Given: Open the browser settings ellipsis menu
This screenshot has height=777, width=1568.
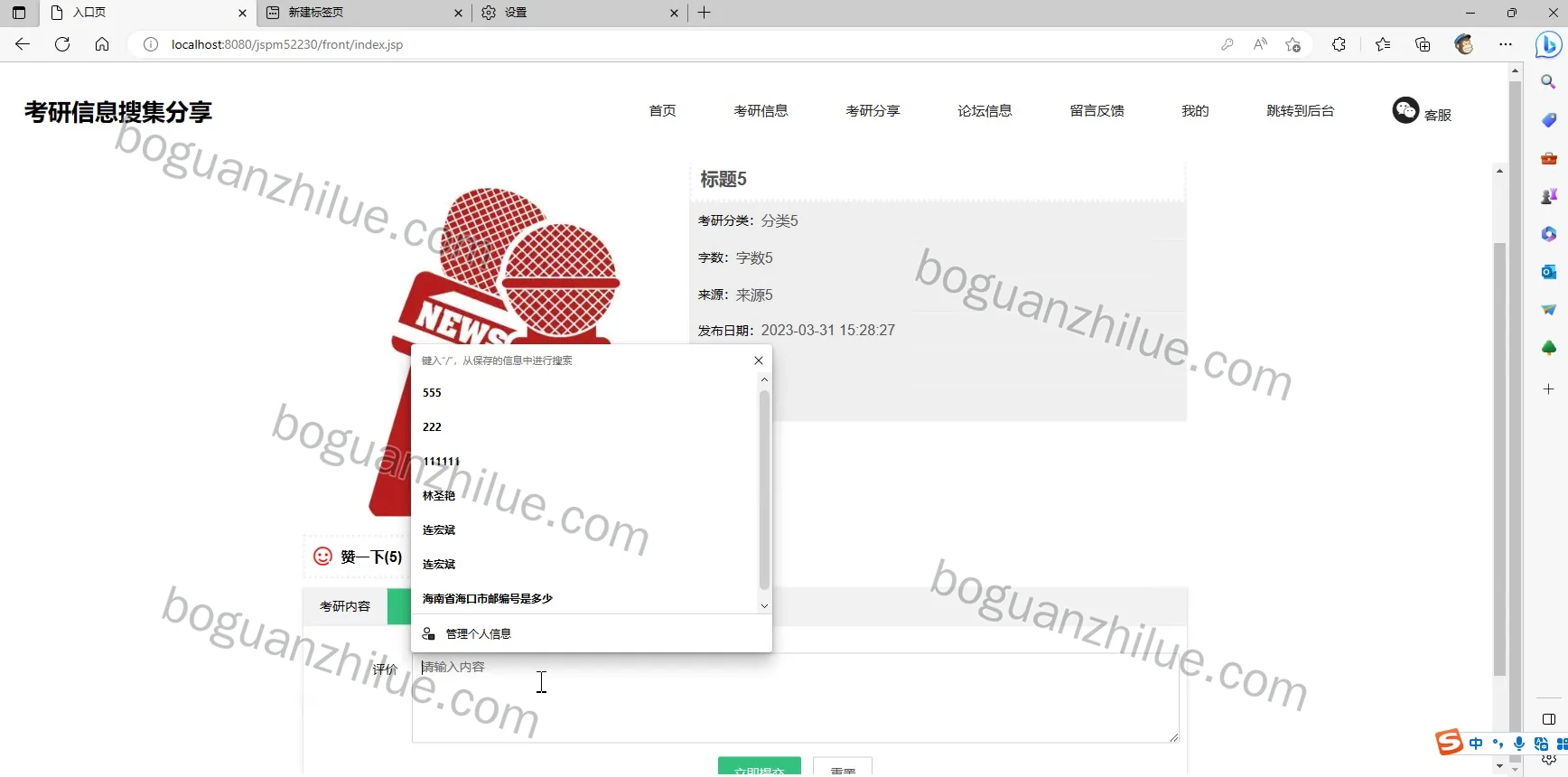Looking at the screenshot, I should pos(1505,44).
